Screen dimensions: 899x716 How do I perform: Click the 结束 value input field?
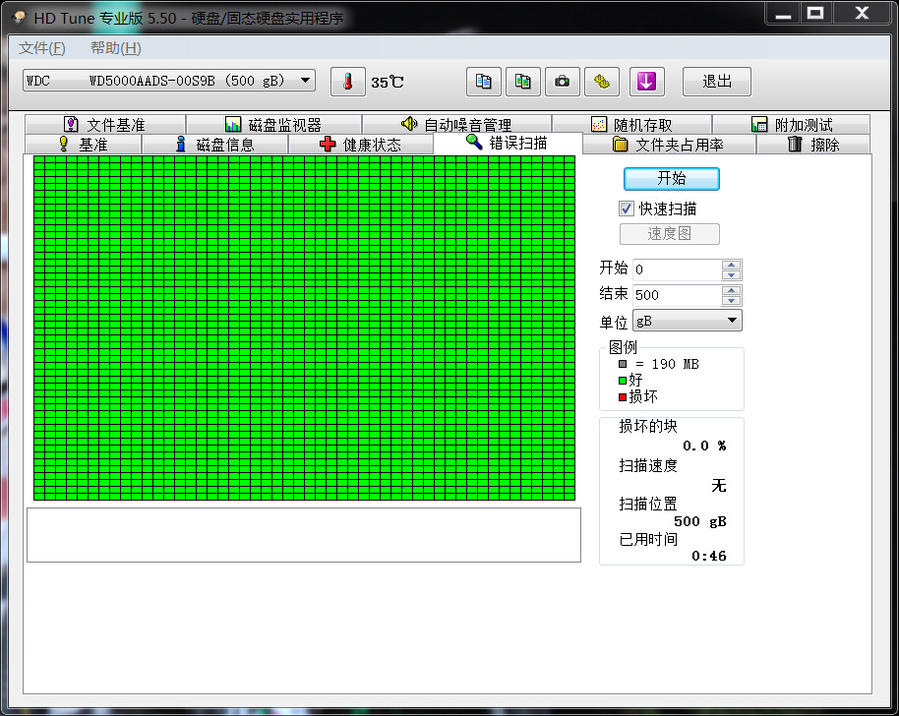677,295
